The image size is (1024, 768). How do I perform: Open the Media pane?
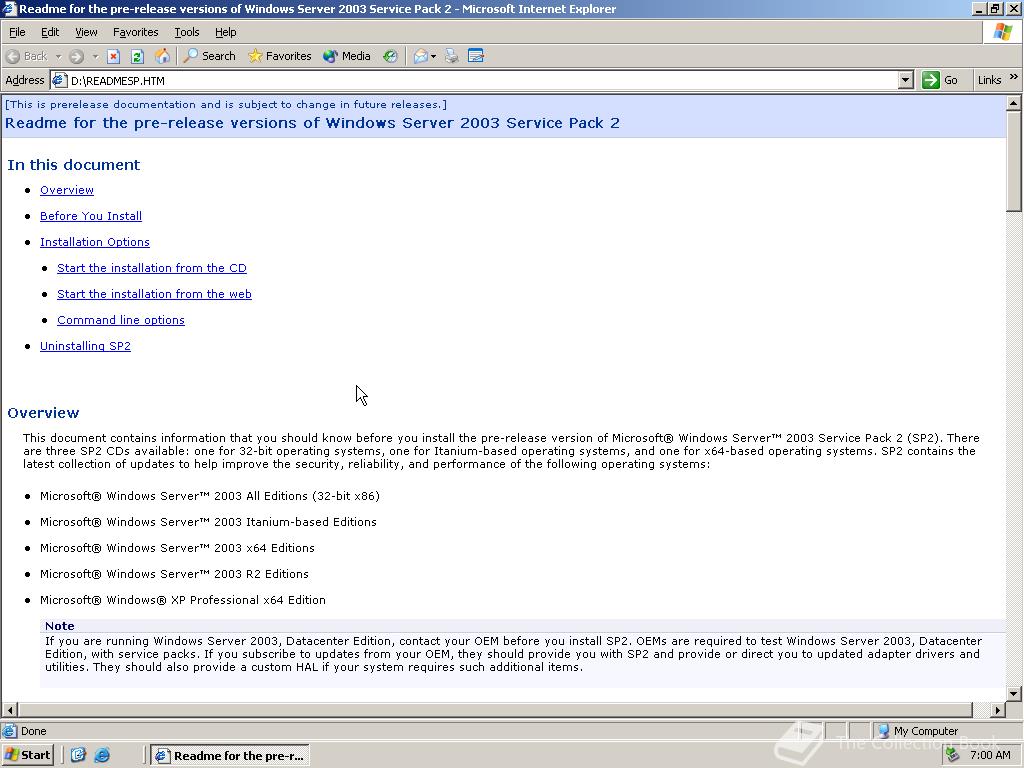[347, 56]
